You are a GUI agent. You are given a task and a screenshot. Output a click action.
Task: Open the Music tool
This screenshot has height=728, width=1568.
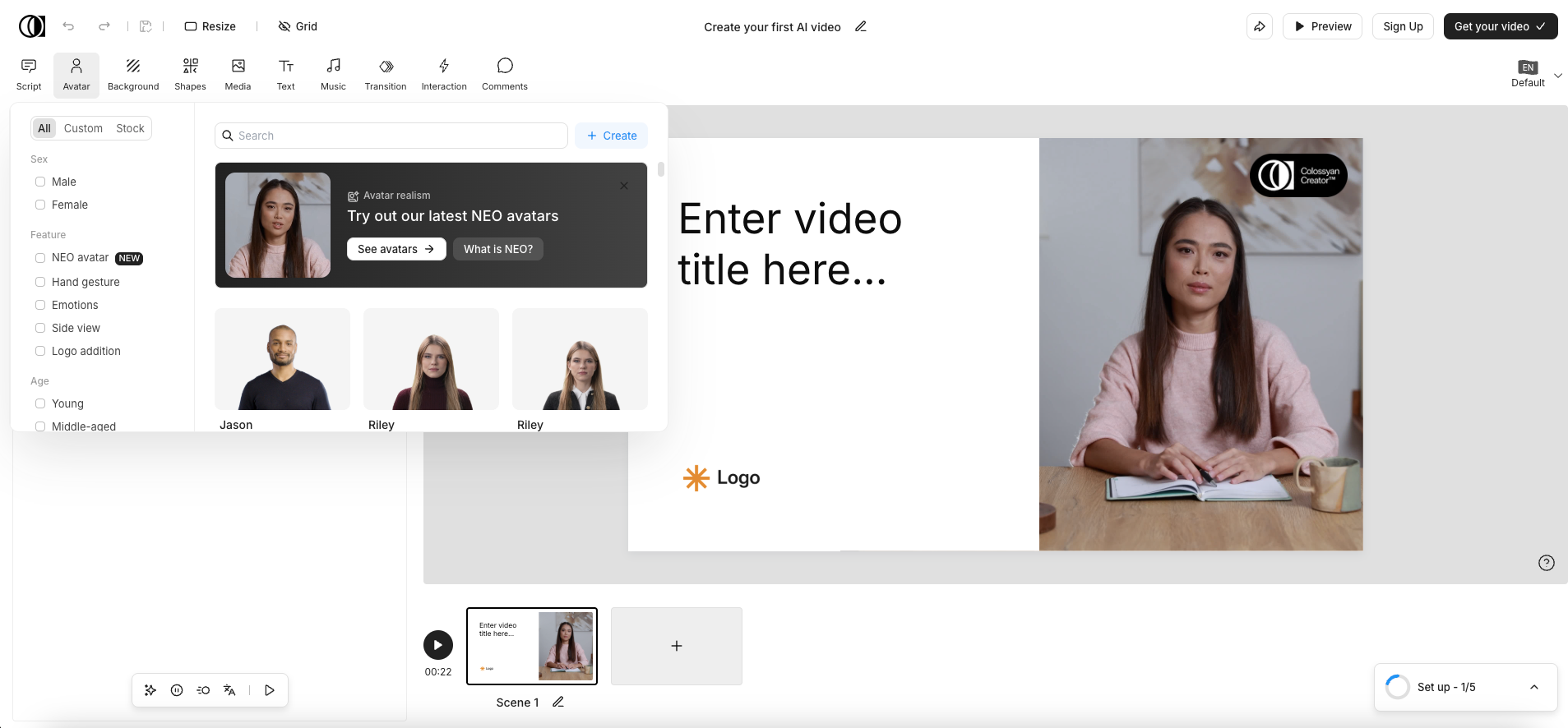coord(333,75)
